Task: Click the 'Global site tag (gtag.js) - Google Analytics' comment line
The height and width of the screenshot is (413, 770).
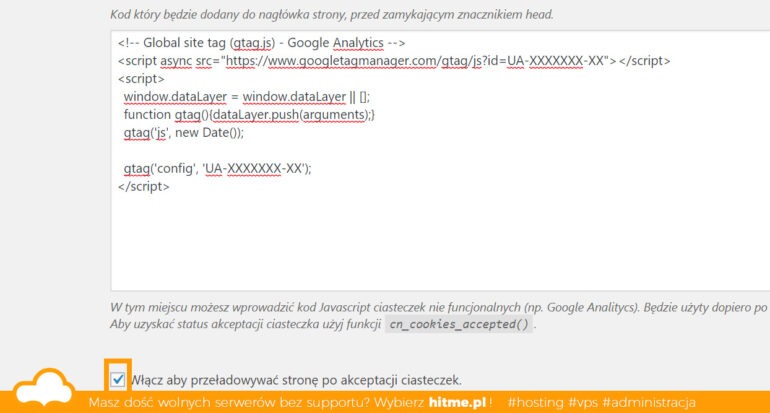Action: coord(262,43)
